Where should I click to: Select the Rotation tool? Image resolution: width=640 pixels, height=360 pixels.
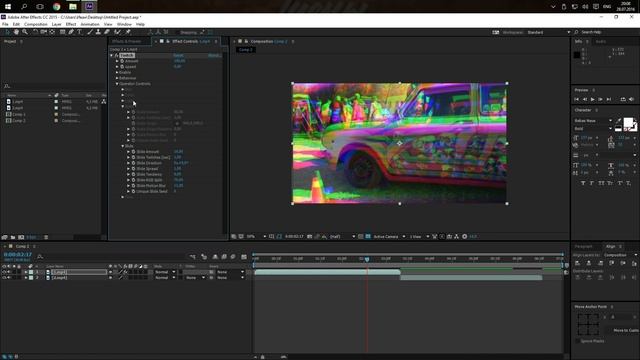pos(35,32)
